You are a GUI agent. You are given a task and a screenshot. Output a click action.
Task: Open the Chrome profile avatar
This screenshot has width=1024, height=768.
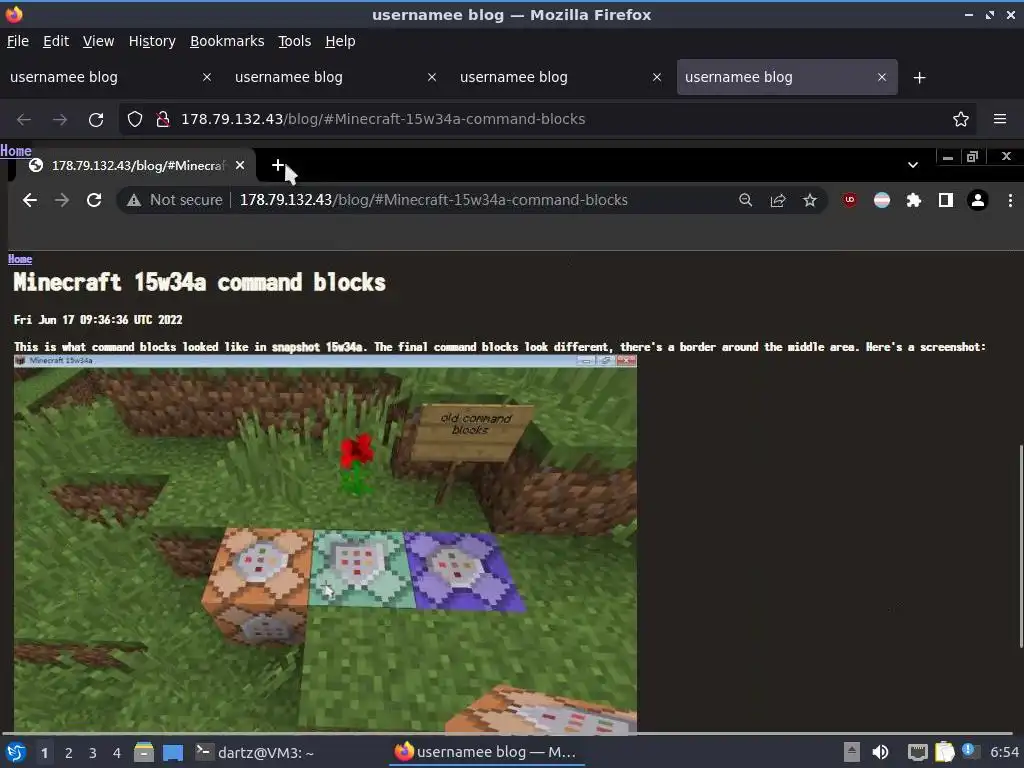pyautogui.click(x=978, y=200)
